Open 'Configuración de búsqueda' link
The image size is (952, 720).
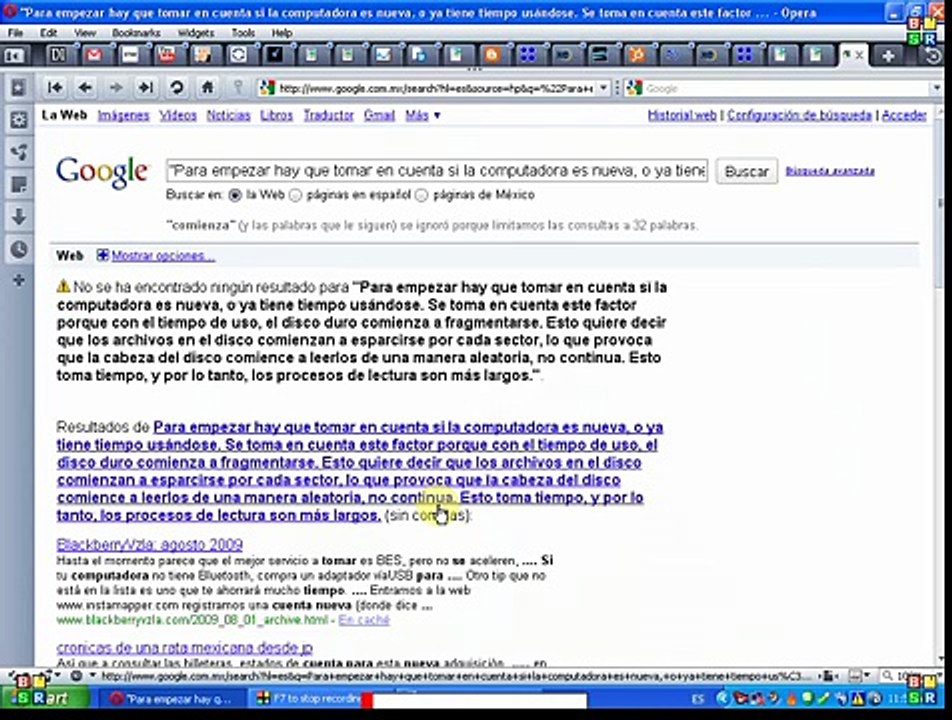799,115
